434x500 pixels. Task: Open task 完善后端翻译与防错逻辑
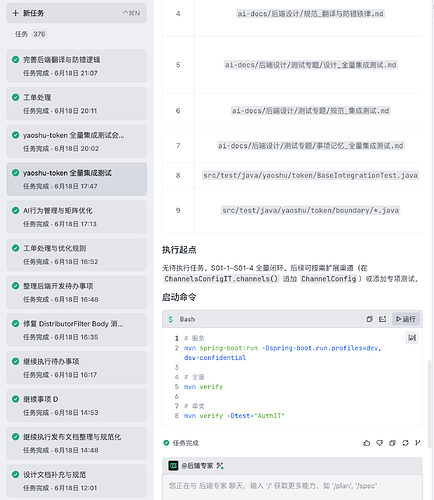[76, 66]
